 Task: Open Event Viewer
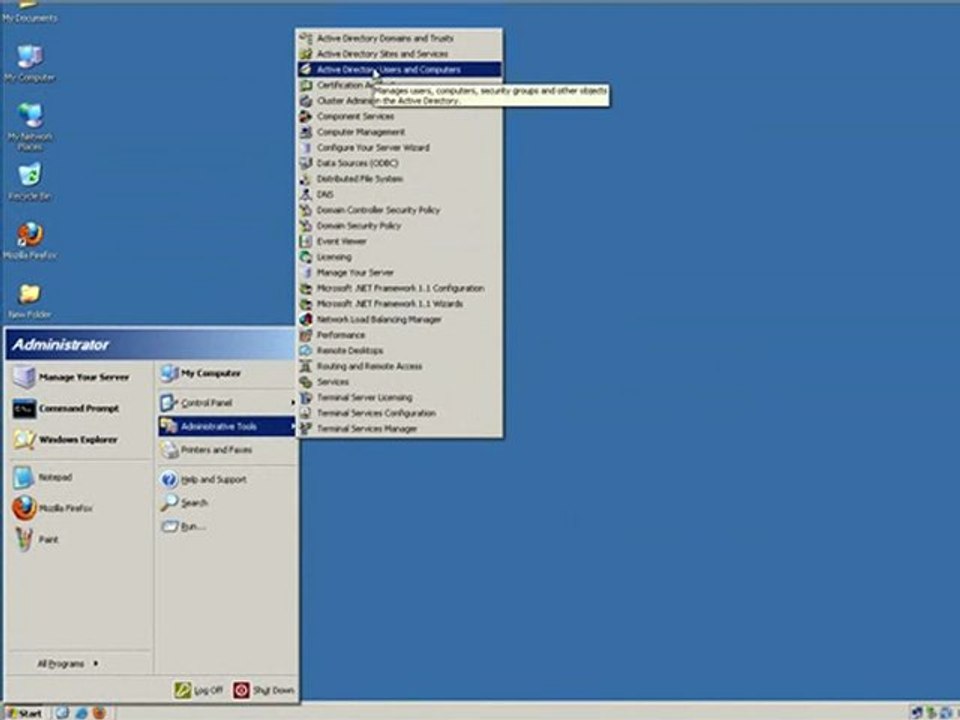399,241
